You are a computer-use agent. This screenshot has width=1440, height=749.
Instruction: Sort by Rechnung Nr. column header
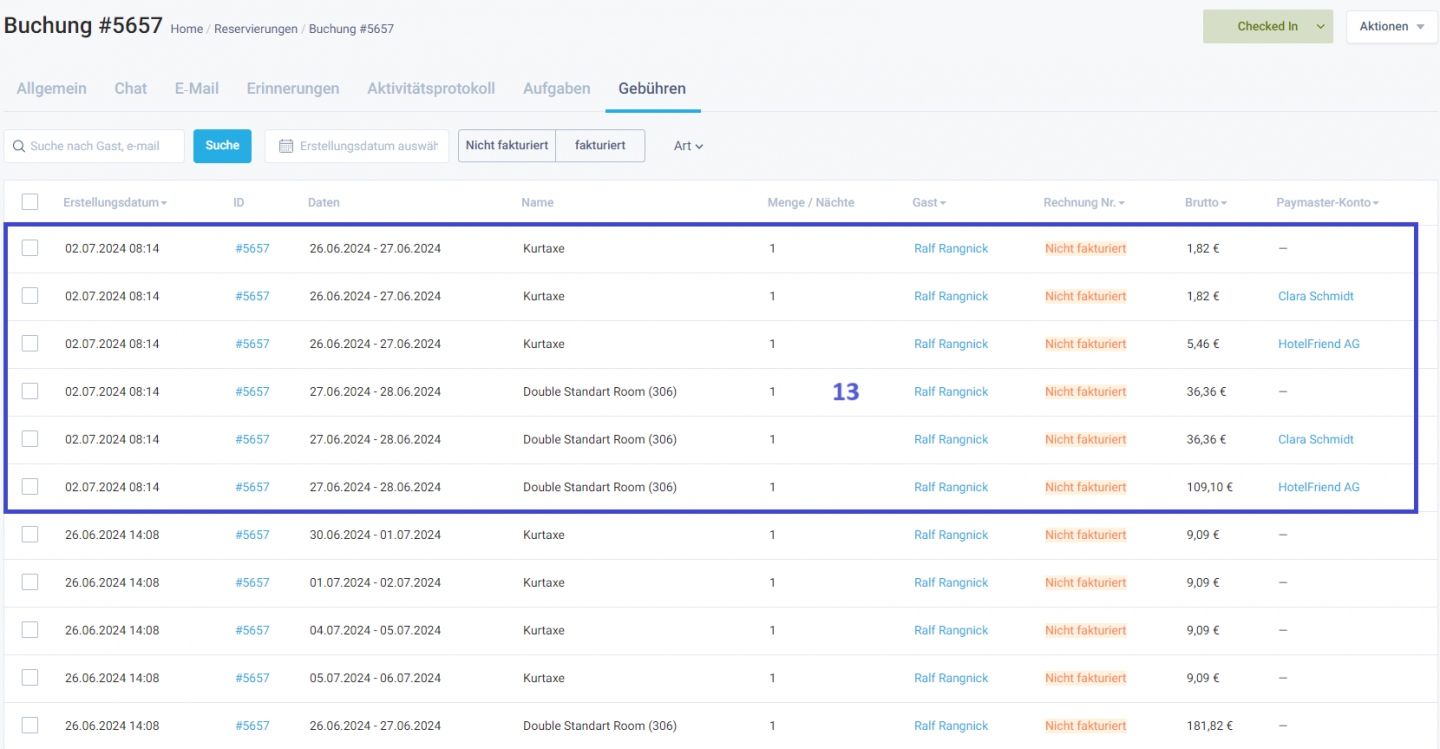pyautogui.click(x=1084, y=203)
